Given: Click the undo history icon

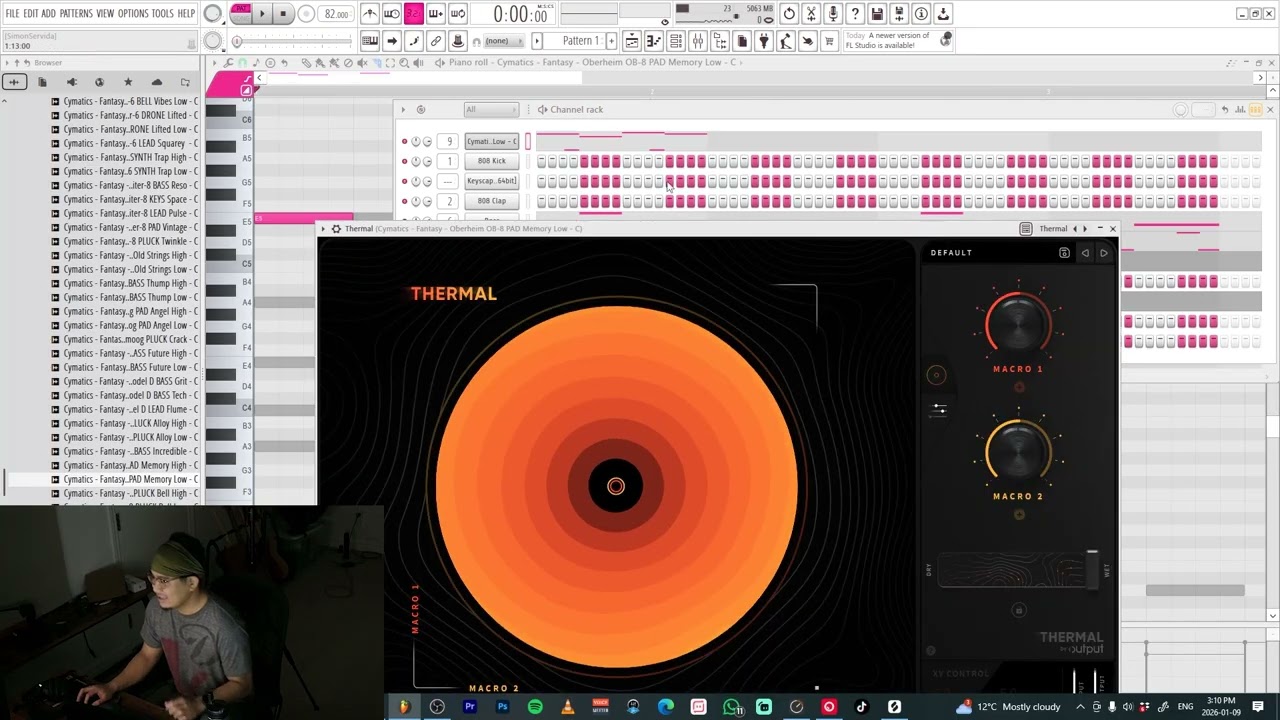Looking at the screenshot, I should pos(789,14).
